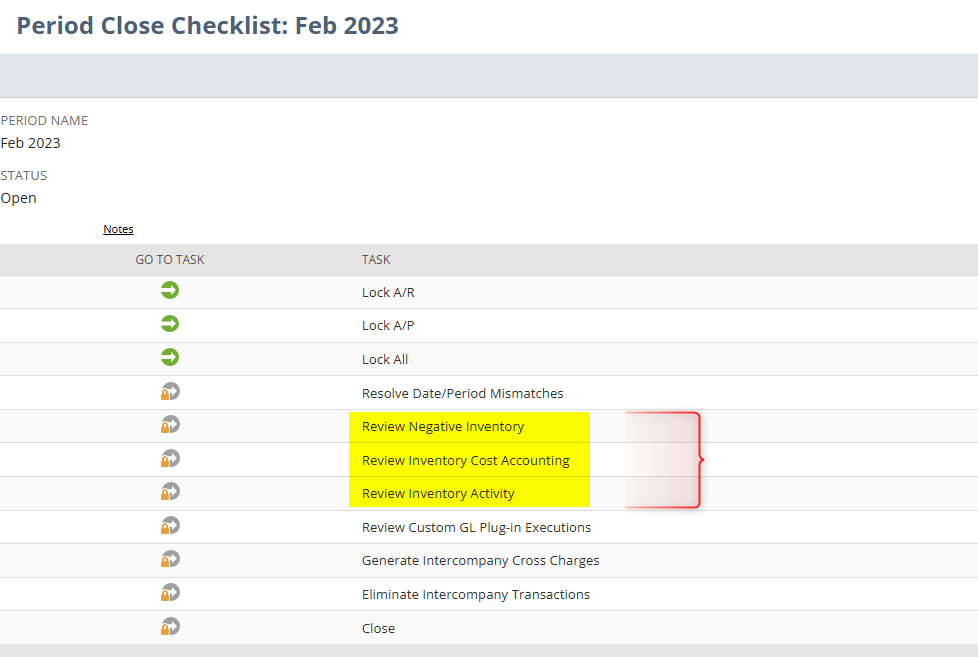Image resolution: width=978 pixels, height=657 pixels.
Task: Open the Lock A/P task
Action: coord(388,324)
